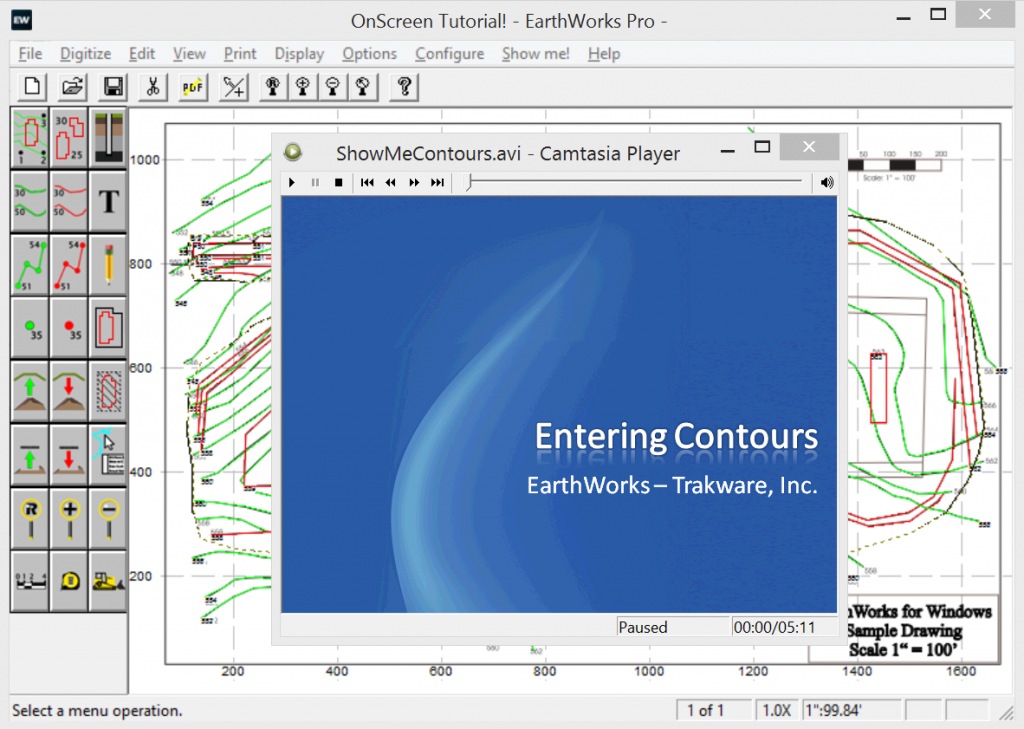Stop the tutorial video
Screen dimensions: 1024x729
click(x=339, y=182)
